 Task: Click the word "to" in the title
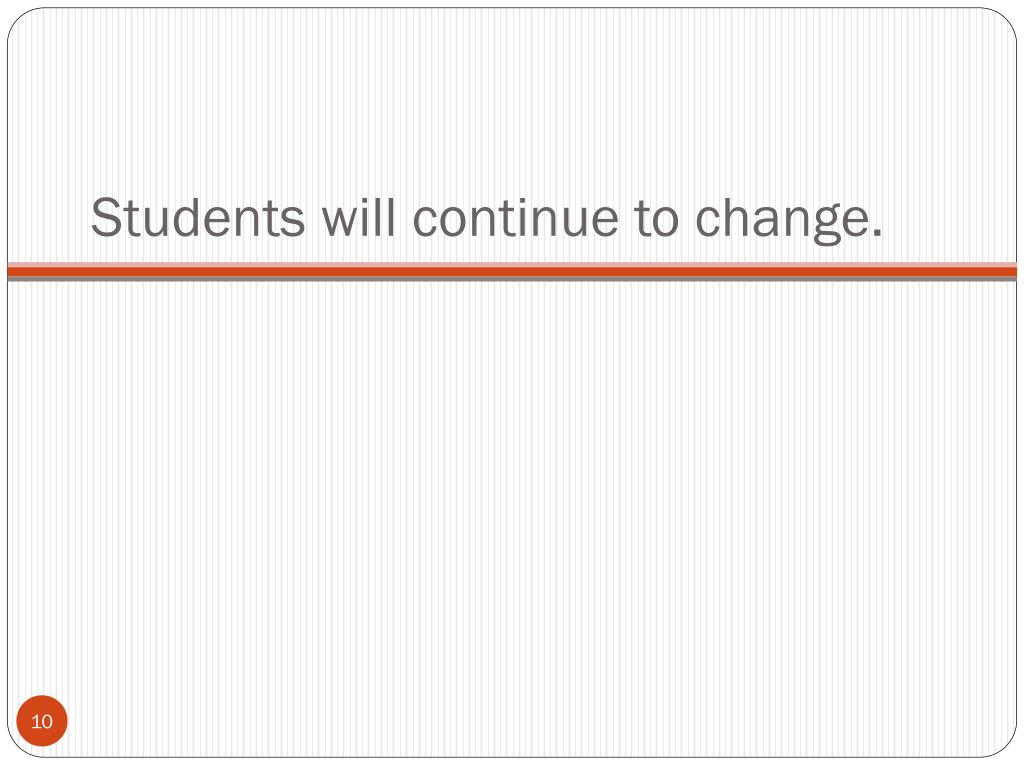click(x=656, y=218)
